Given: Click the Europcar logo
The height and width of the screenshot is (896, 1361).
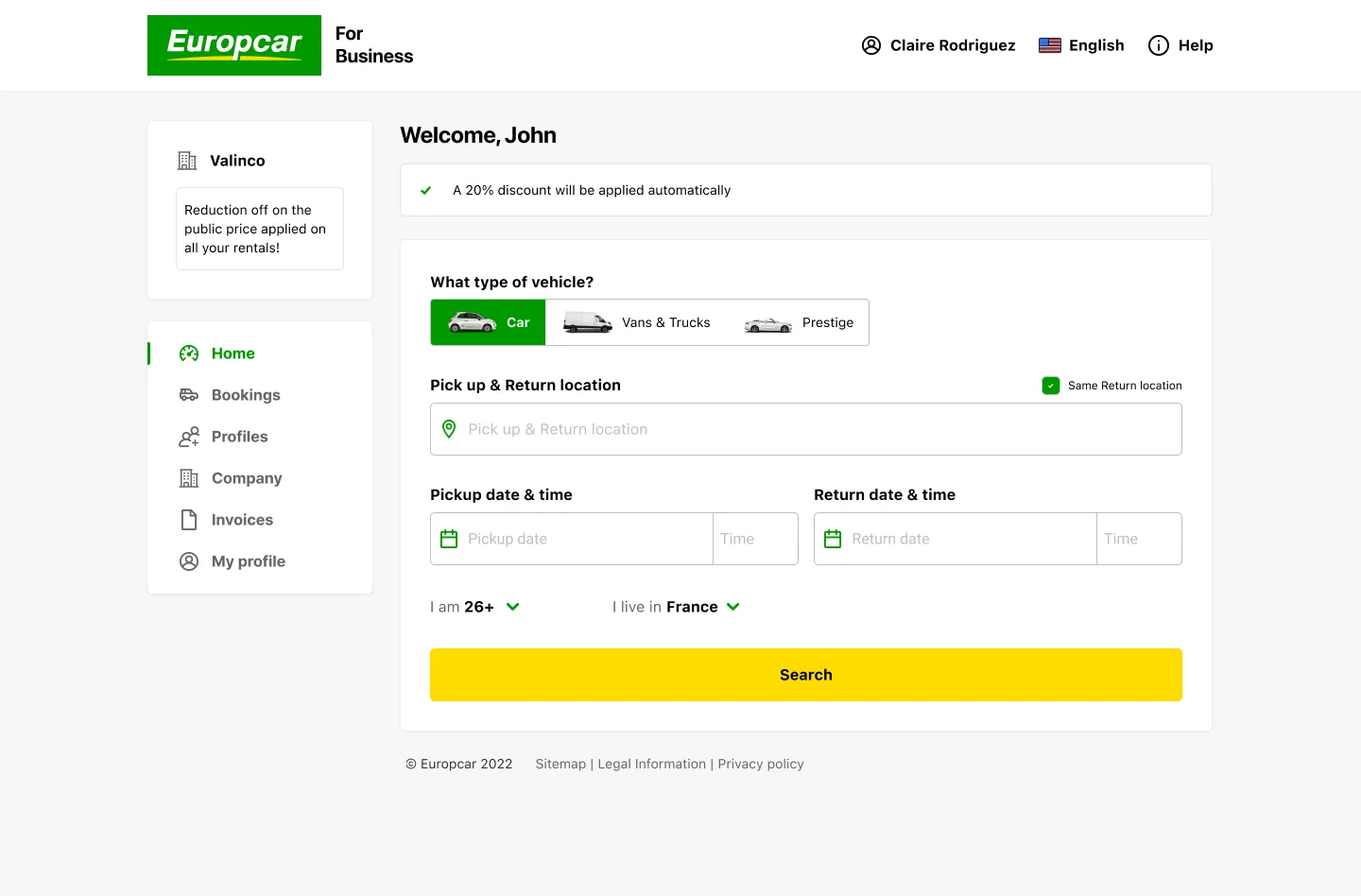Looking at the screenshot, I should click(234, 45).
